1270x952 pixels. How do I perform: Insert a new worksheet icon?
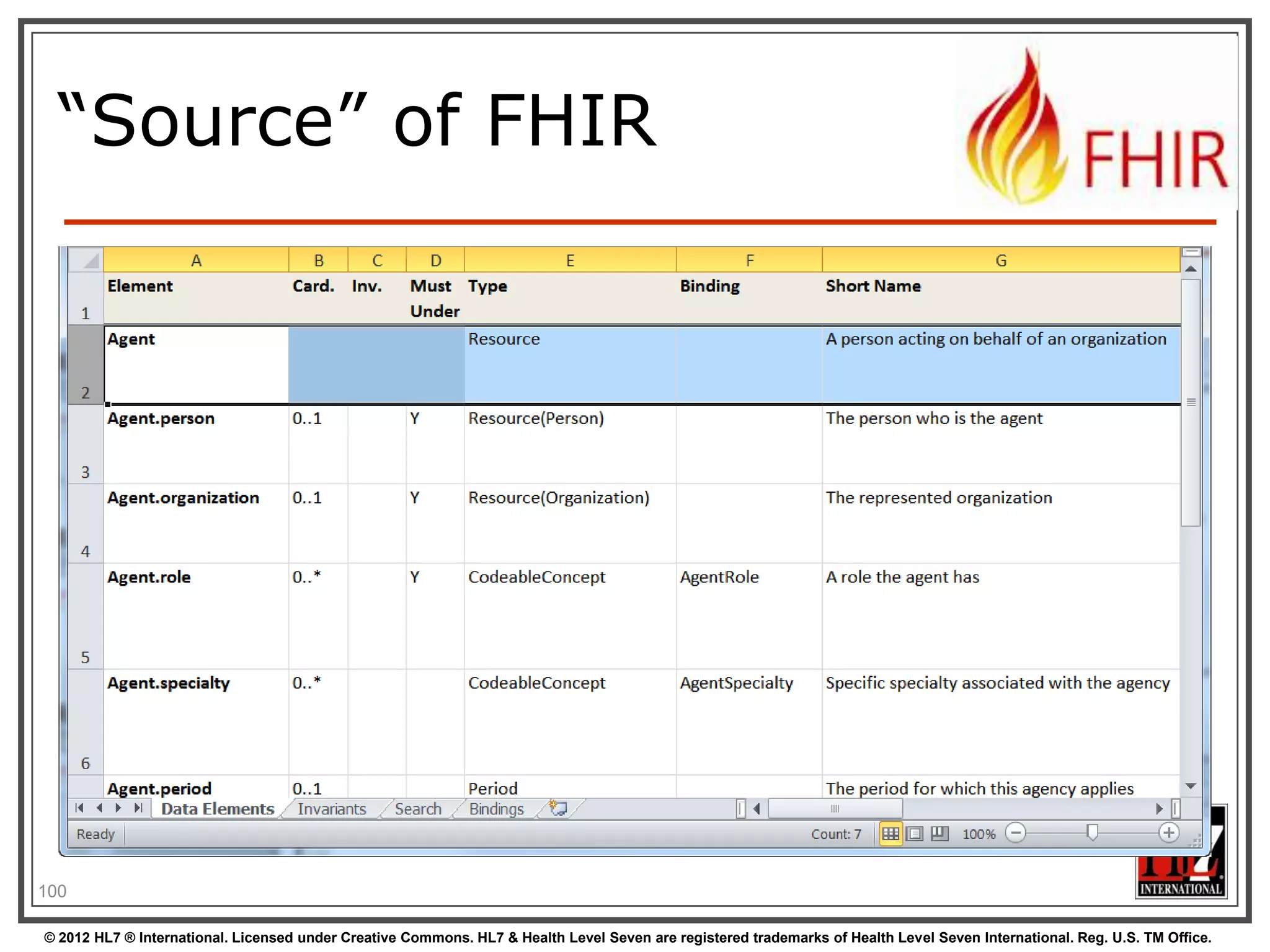[x=558, y=808]
